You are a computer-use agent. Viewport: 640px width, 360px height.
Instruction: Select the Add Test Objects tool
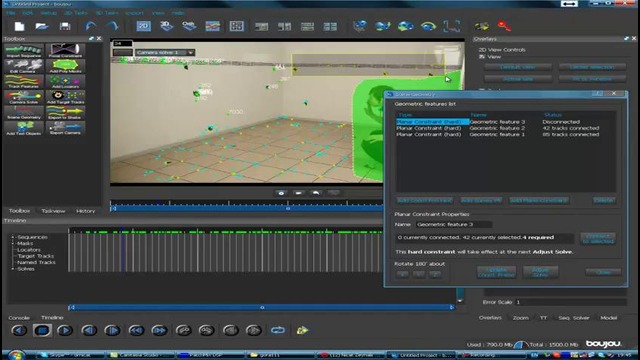click(24, 128)
